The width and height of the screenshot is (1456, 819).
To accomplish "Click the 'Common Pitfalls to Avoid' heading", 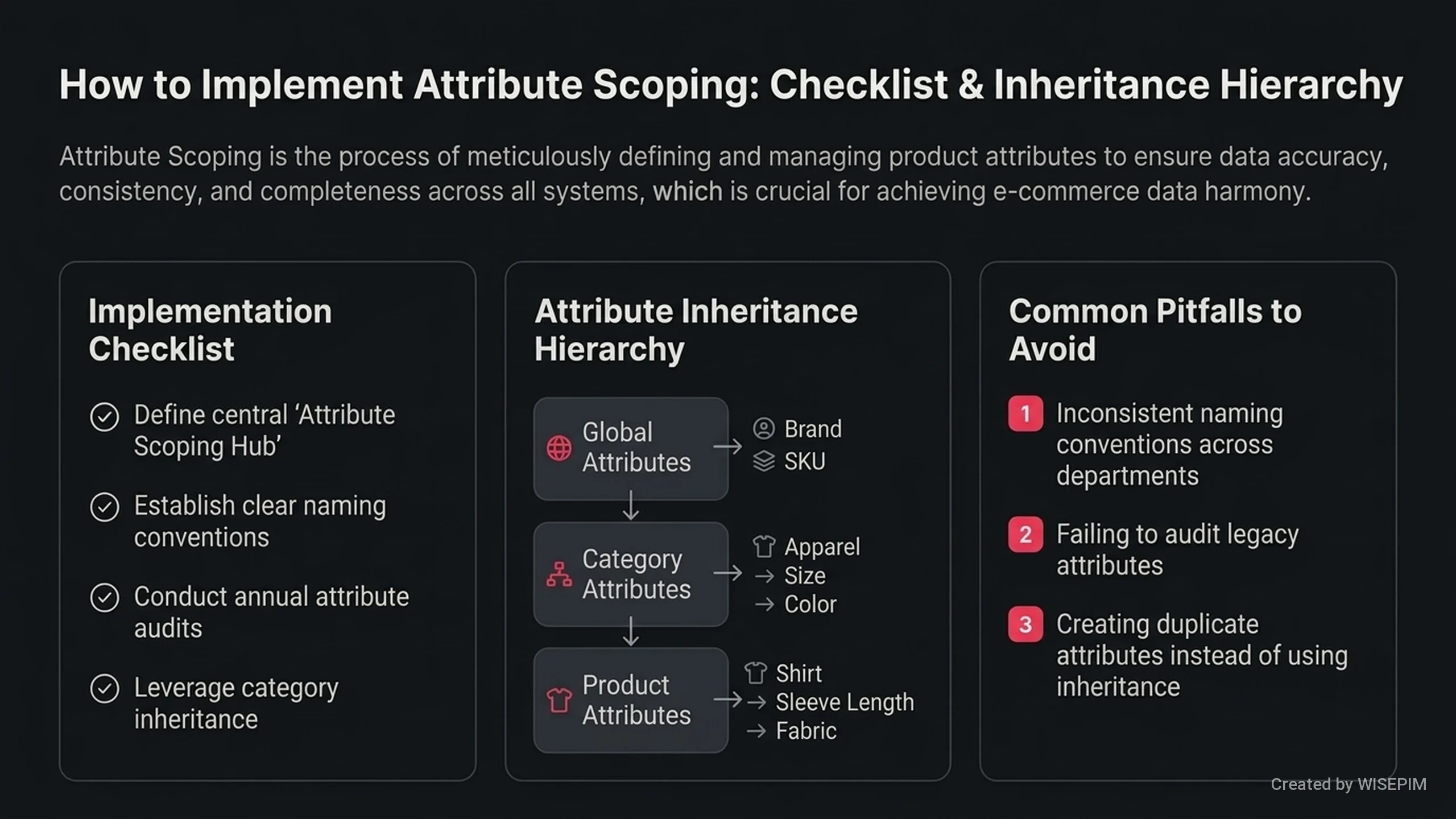I will [x=1155, y=330].
